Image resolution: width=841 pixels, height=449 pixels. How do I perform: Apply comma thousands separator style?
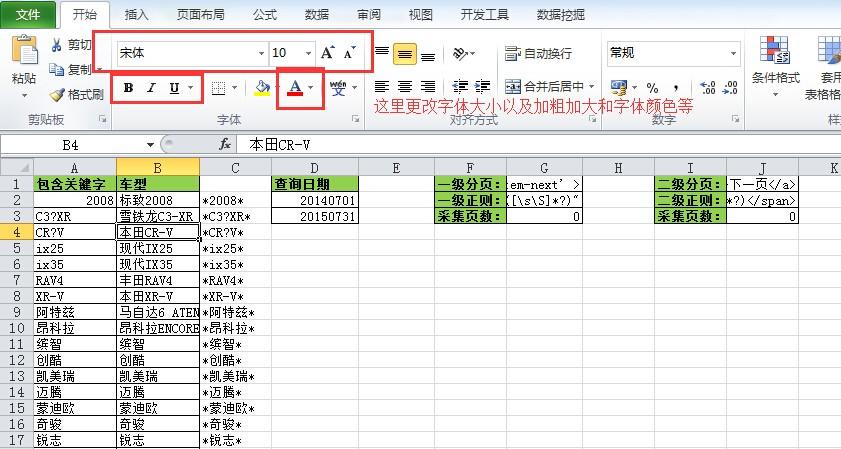tap(676, 87)
